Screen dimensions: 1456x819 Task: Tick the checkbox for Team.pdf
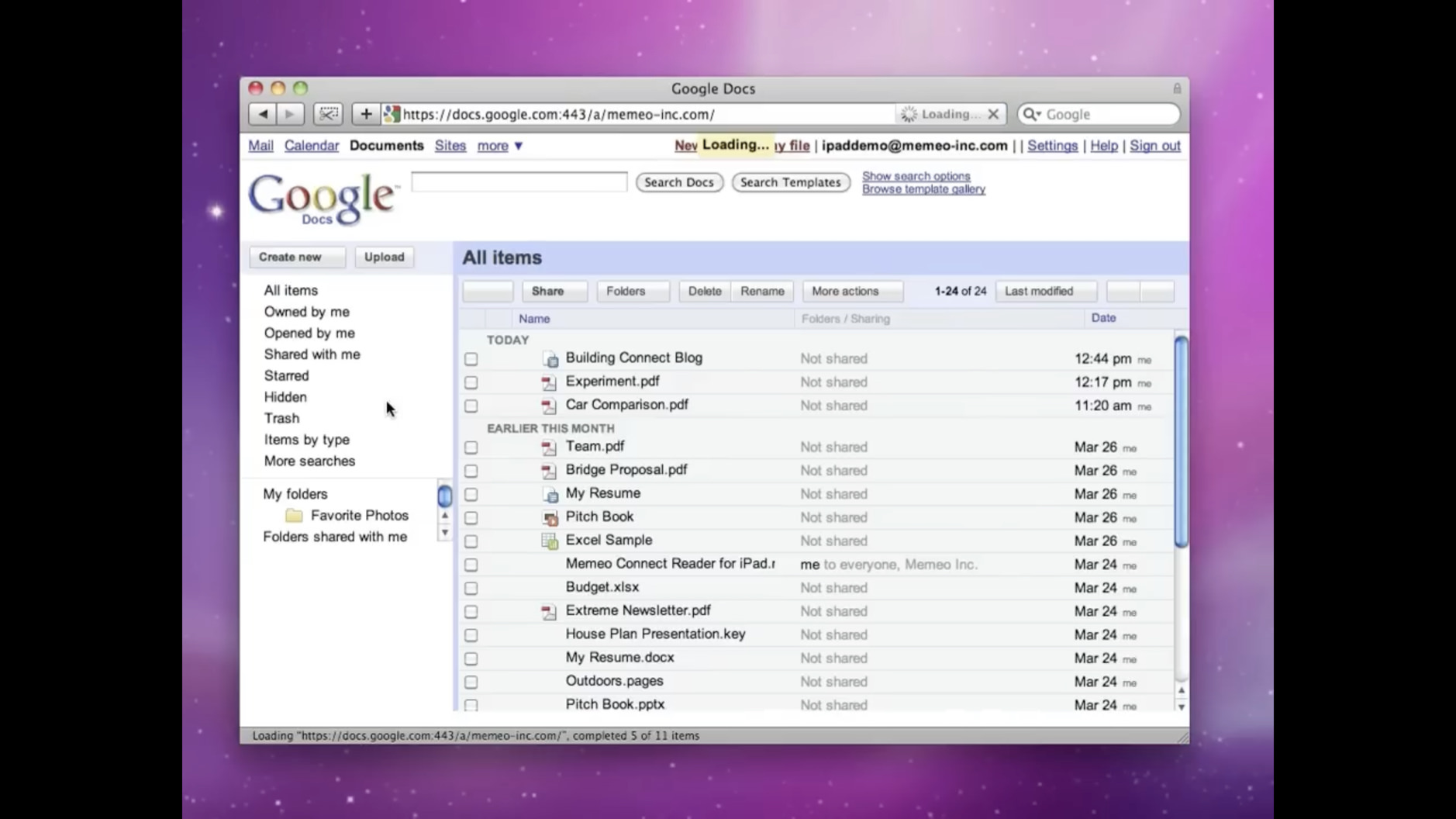[471, 448]
